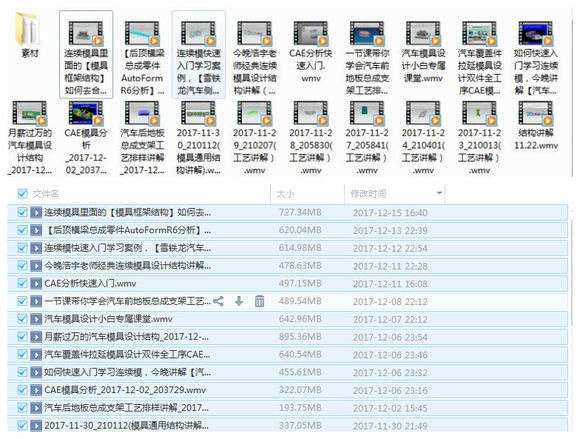Click the date 2017-12-12 22:54
Screen dimensions: 580x439
(x=390, y=248)
